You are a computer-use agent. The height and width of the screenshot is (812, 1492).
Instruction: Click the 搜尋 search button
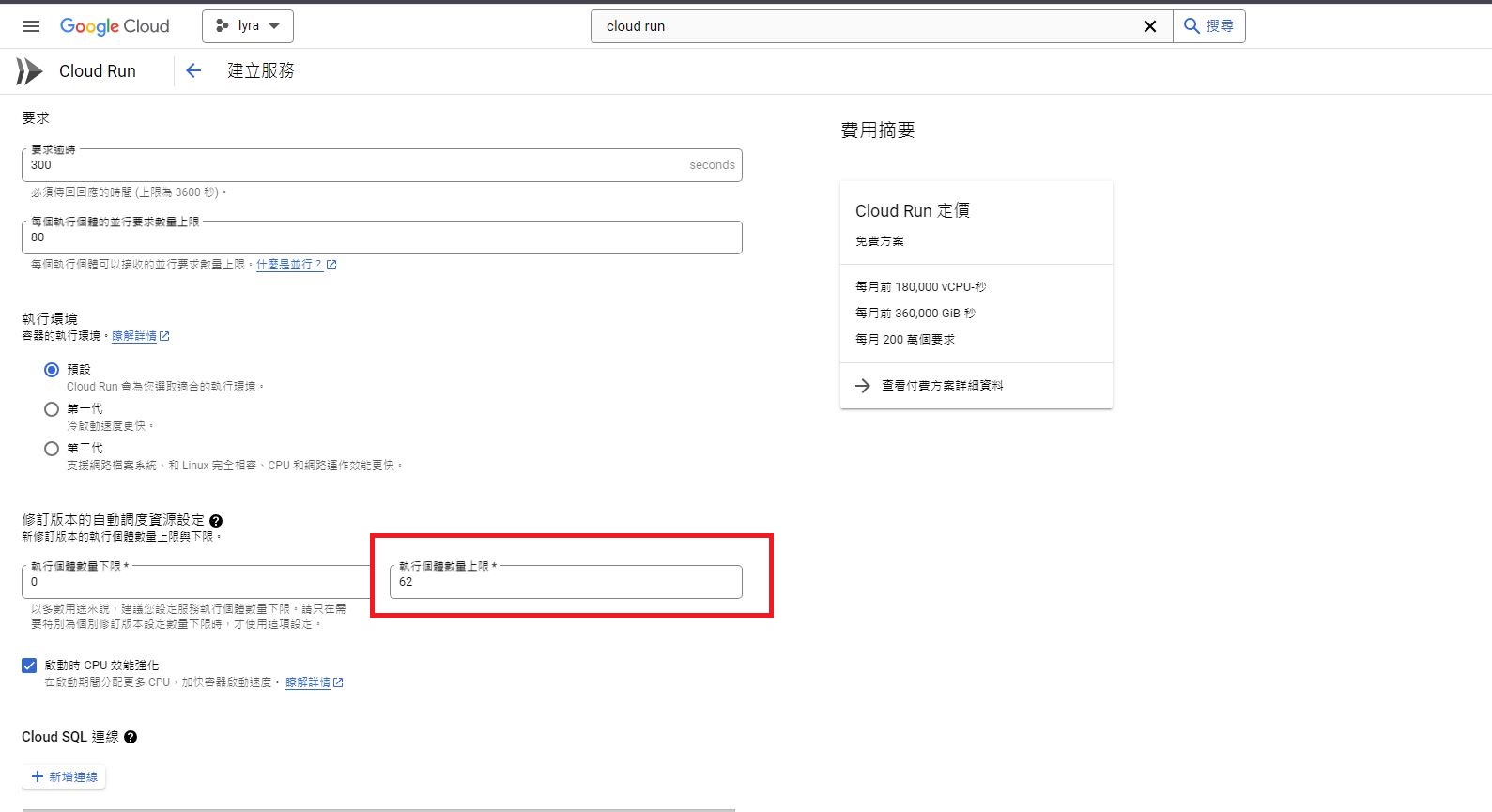pyautogui.click(x=1209, y=26)
